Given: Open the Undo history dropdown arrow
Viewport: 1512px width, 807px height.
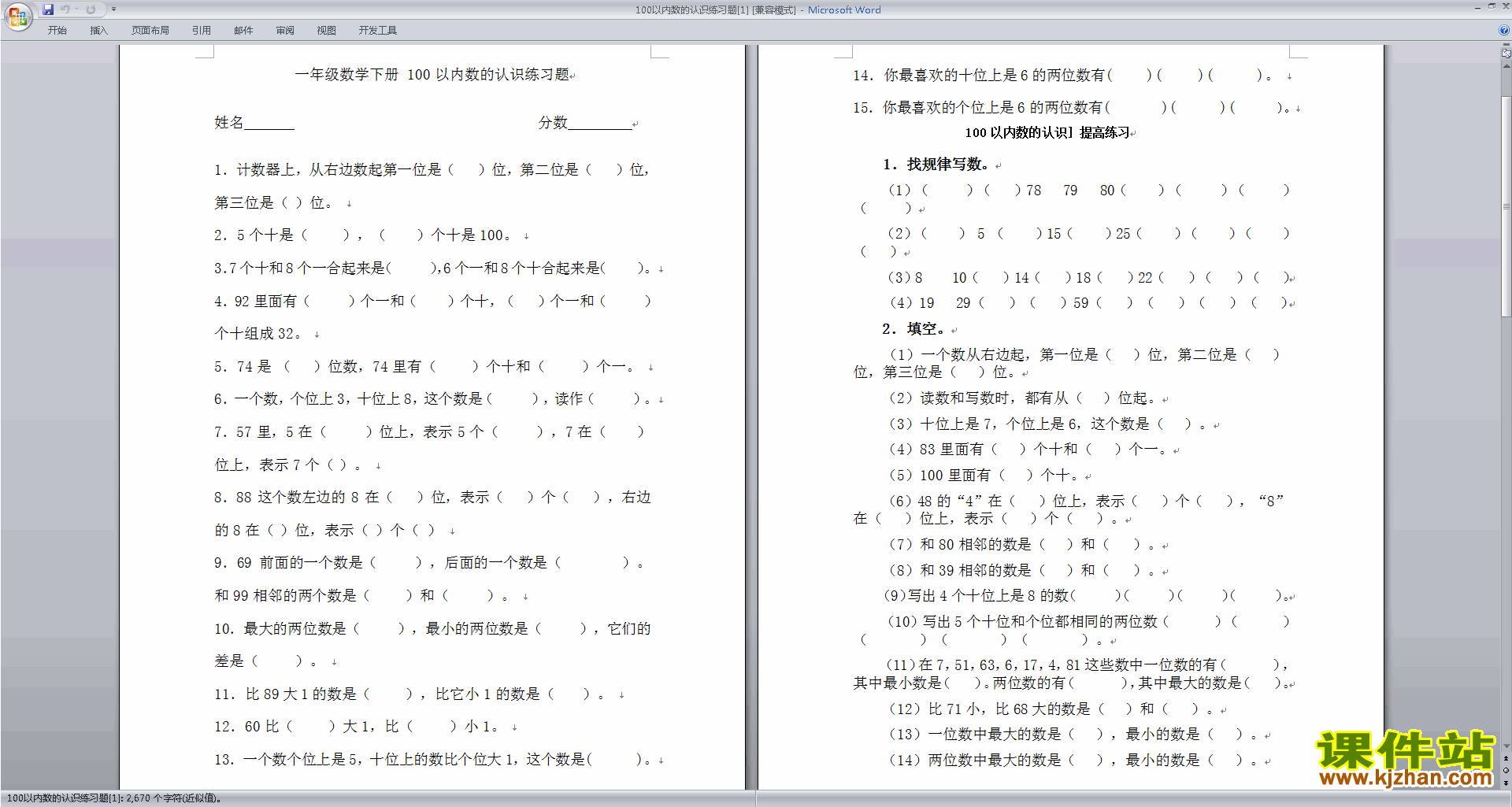Looking at the screenshot, I should click(76, 9).
